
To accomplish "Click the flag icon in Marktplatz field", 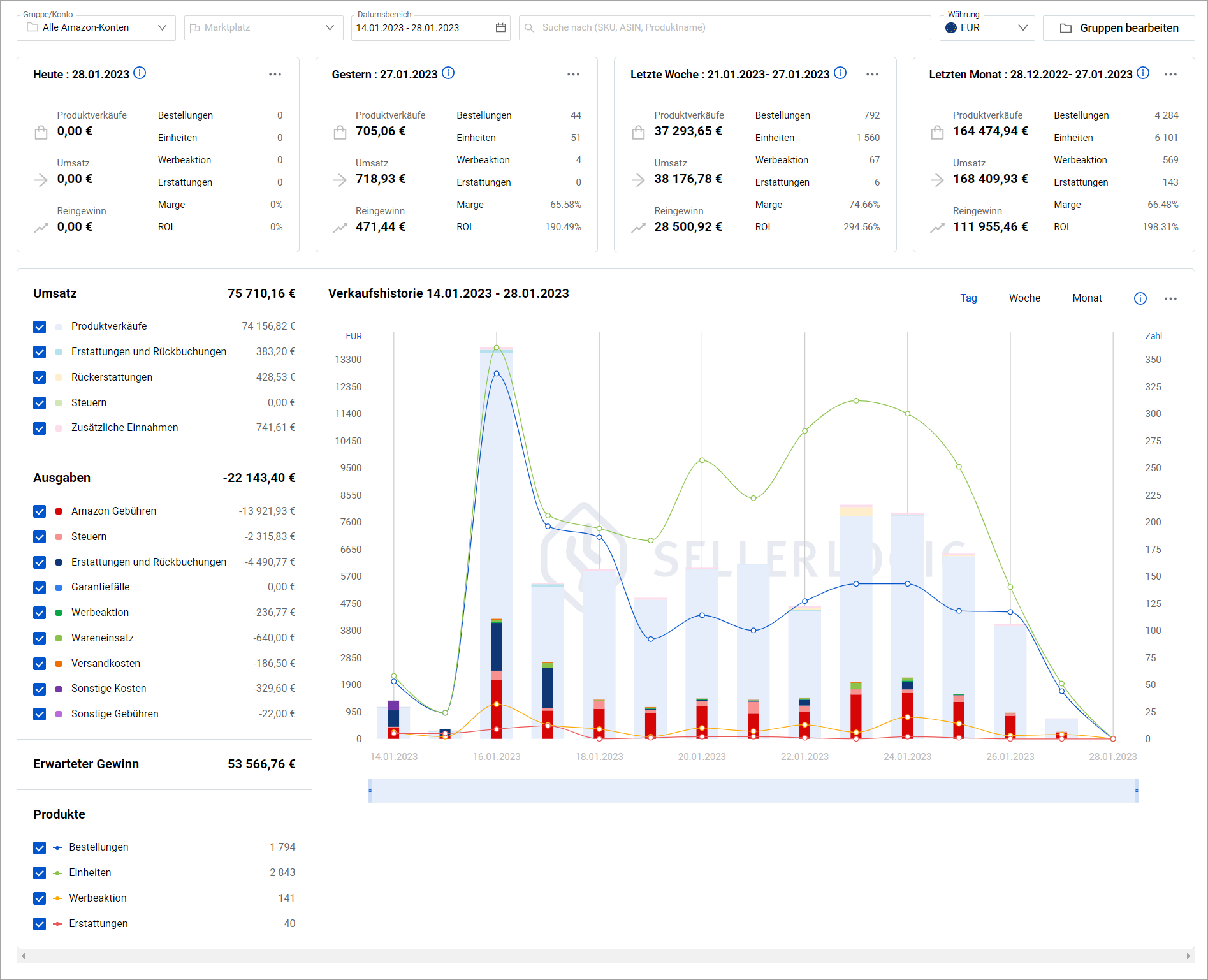I will [195, 27].
